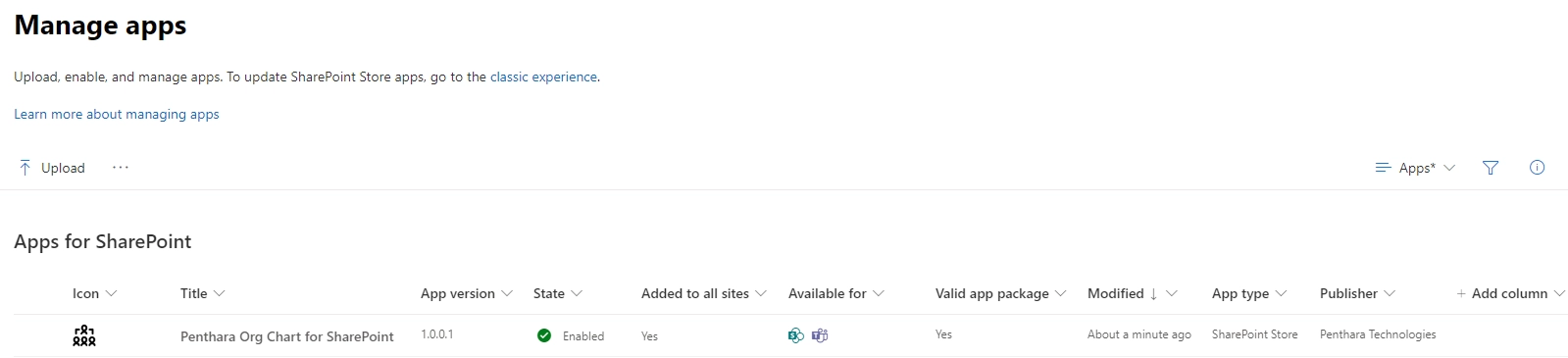The image size is (1568, 358).
Task: Open the three-dot more options menu
Action: tap(120, 168)
